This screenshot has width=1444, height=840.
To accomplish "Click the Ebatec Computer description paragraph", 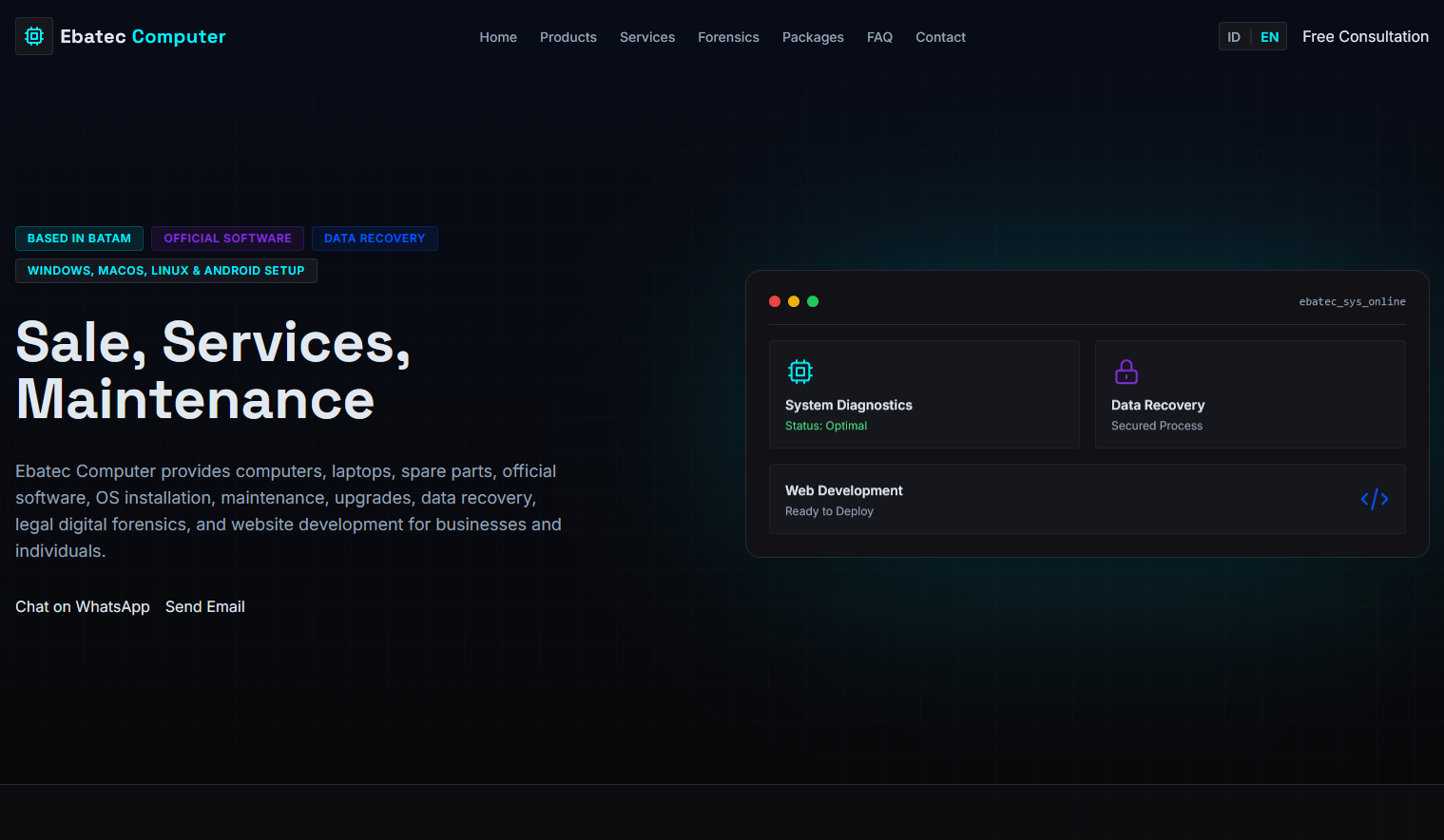I will (289, 511).
